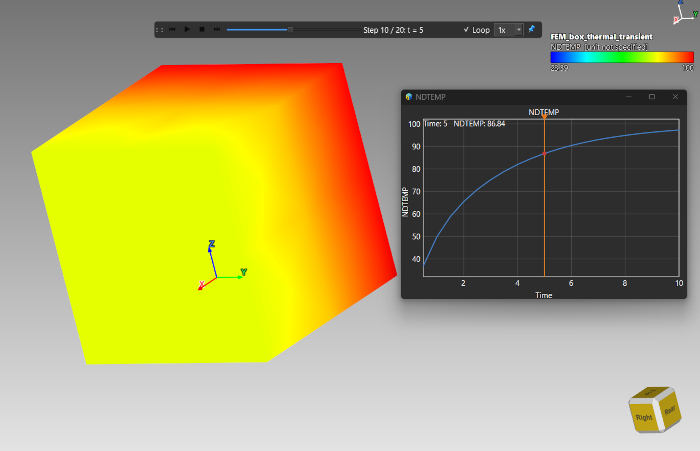Viewport: 700px width, 451px height.
Task: Click the chart readout NDTEMP: 86.84
Action: tap(479, 124)
